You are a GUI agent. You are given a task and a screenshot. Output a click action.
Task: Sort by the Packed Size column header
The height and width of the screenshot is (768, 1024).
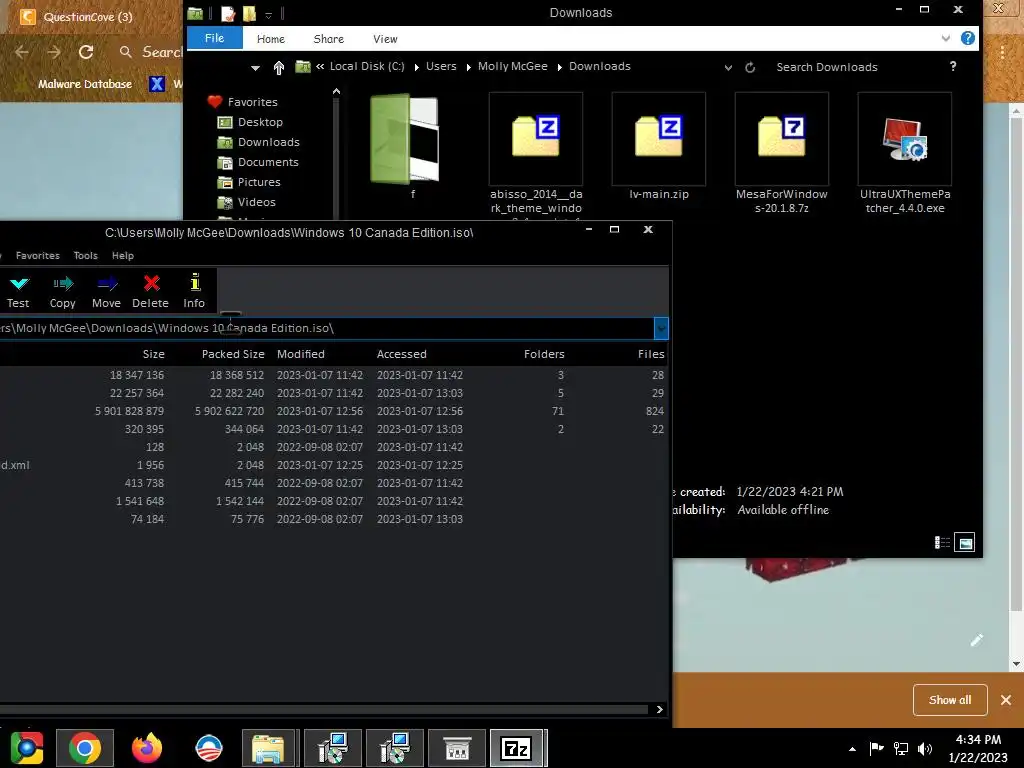pyautogui.click(x=233, y=354)
